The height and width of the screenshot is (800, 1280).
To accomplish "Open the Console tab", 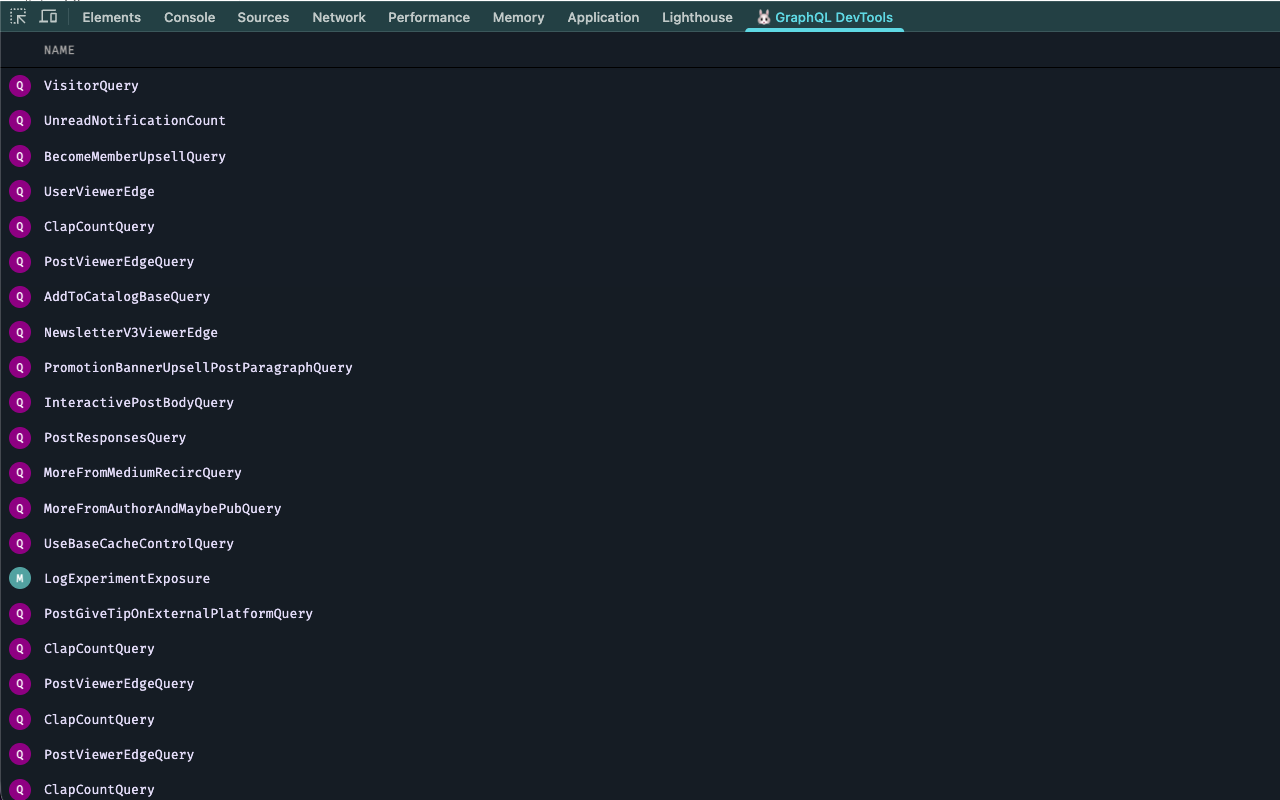I will point(190,17).
